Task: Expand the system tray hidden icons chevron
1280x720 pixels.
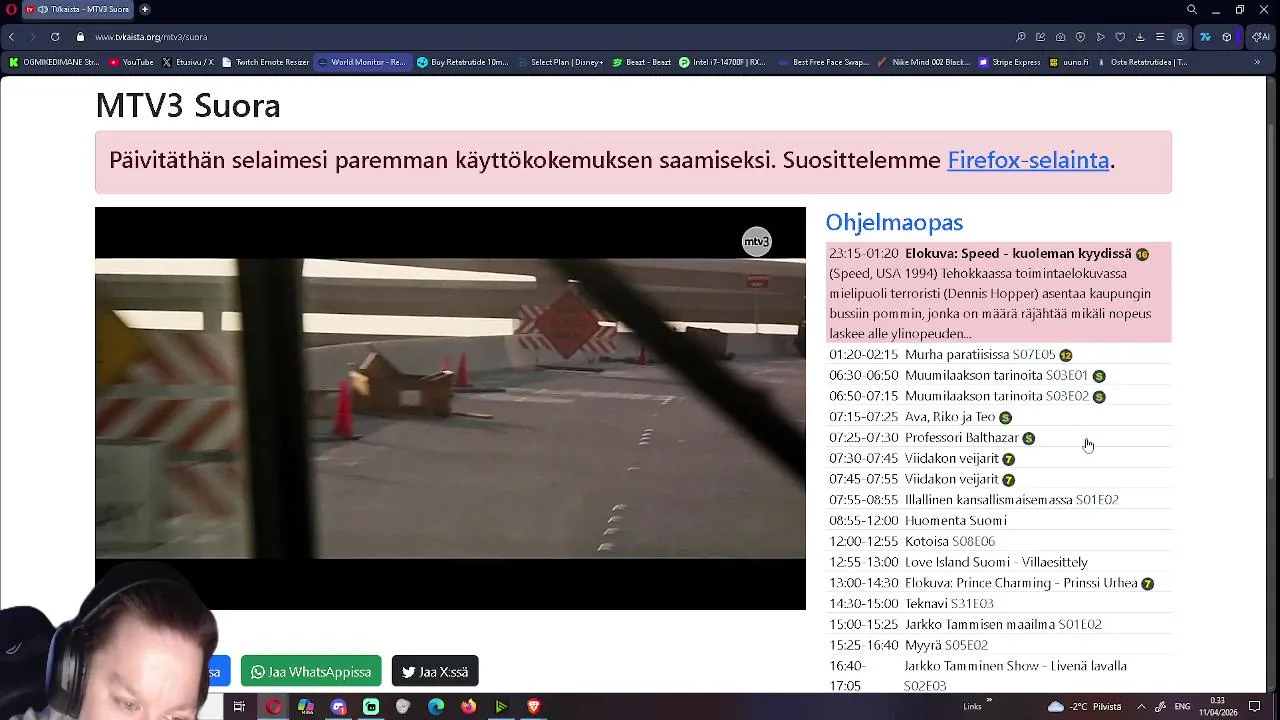Action: click(x=1141, y=707)
